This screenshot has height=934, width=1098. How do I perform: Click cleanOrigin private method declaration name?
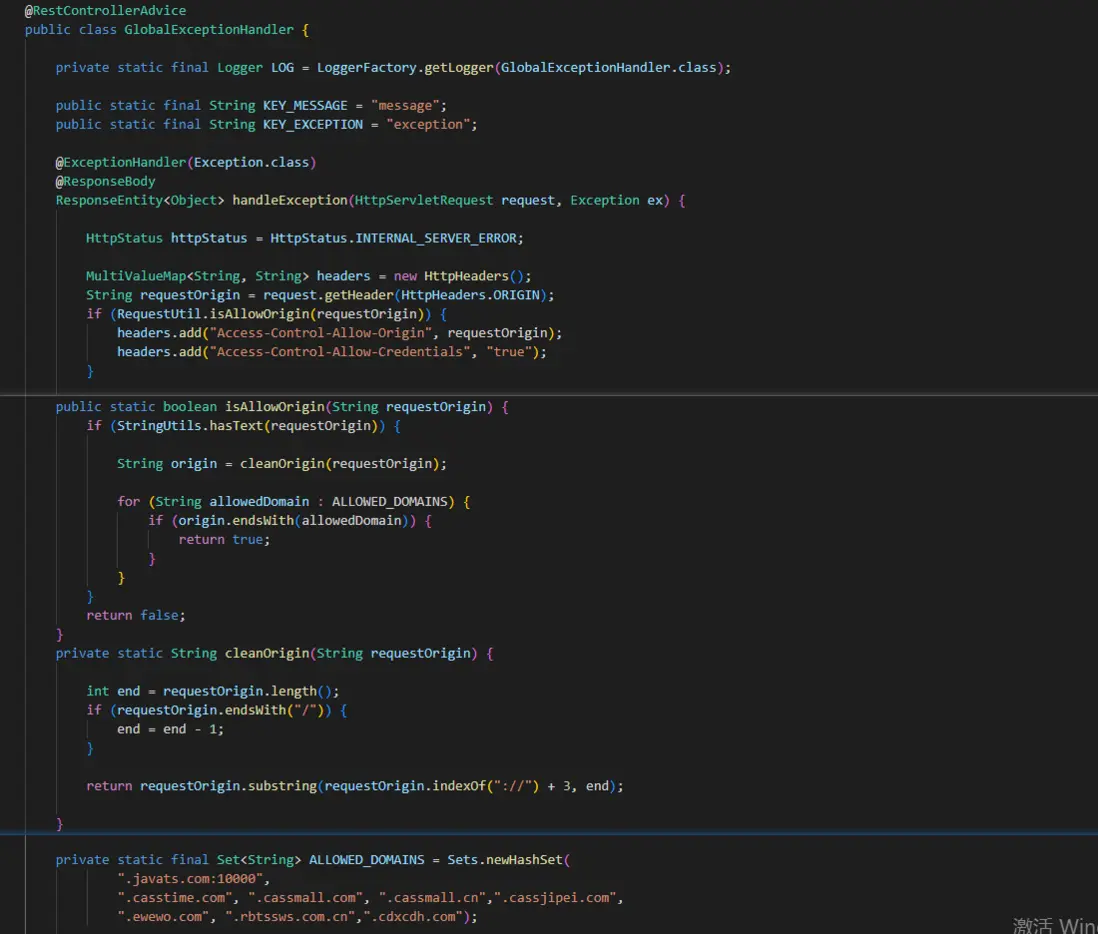click(x=267, y=653)
